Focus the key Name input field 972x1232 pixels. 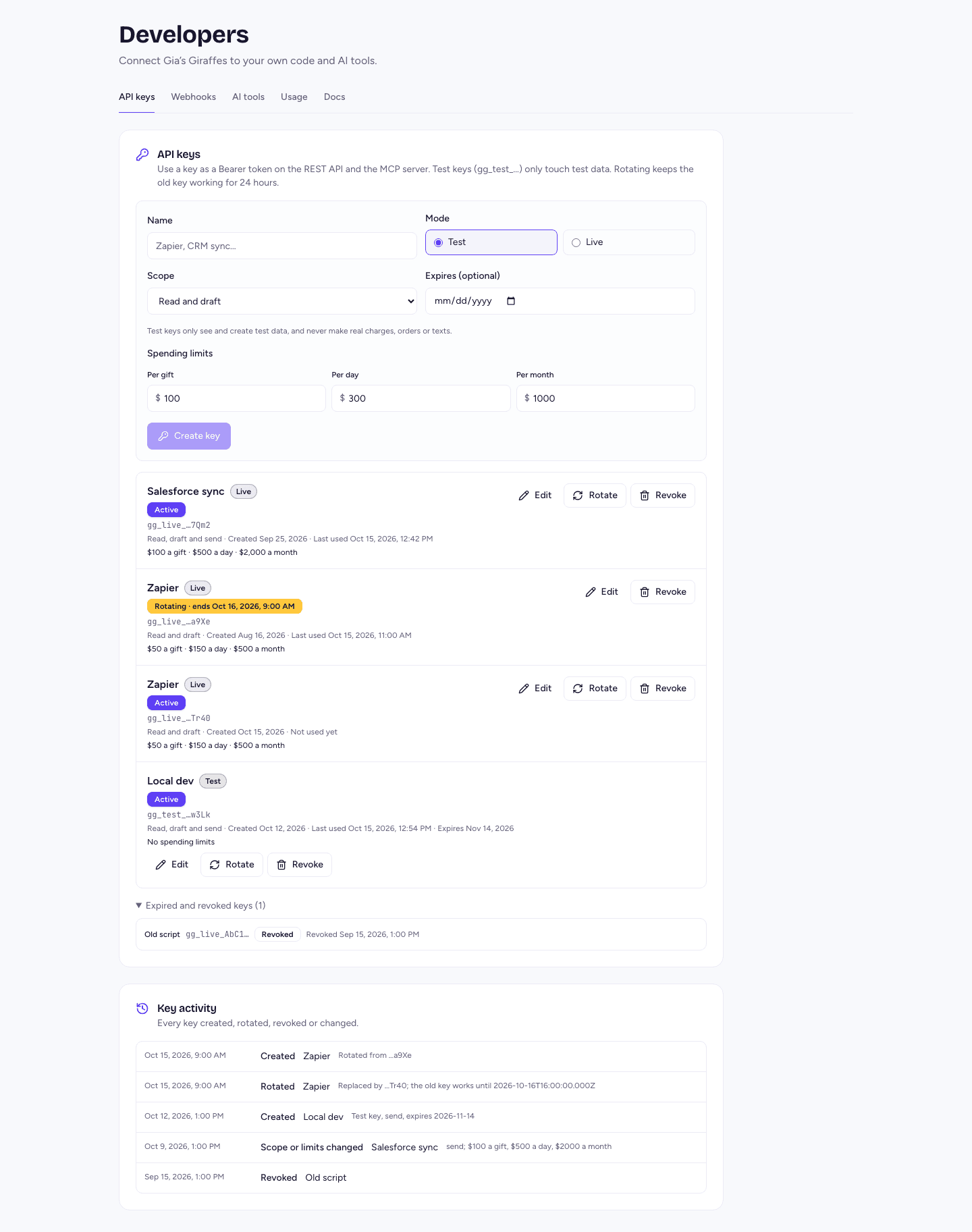pos(282,246)
